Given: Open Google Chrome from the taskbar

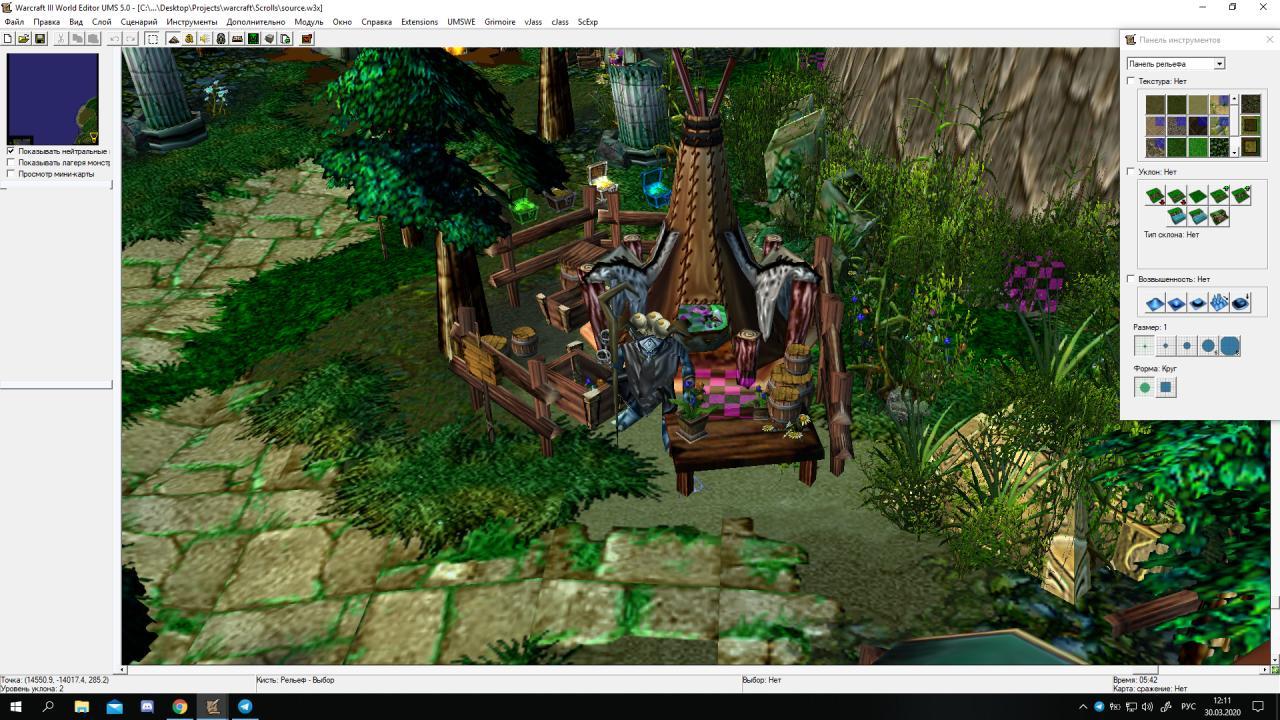Looking at the screenshot, I should coord(179,706).
